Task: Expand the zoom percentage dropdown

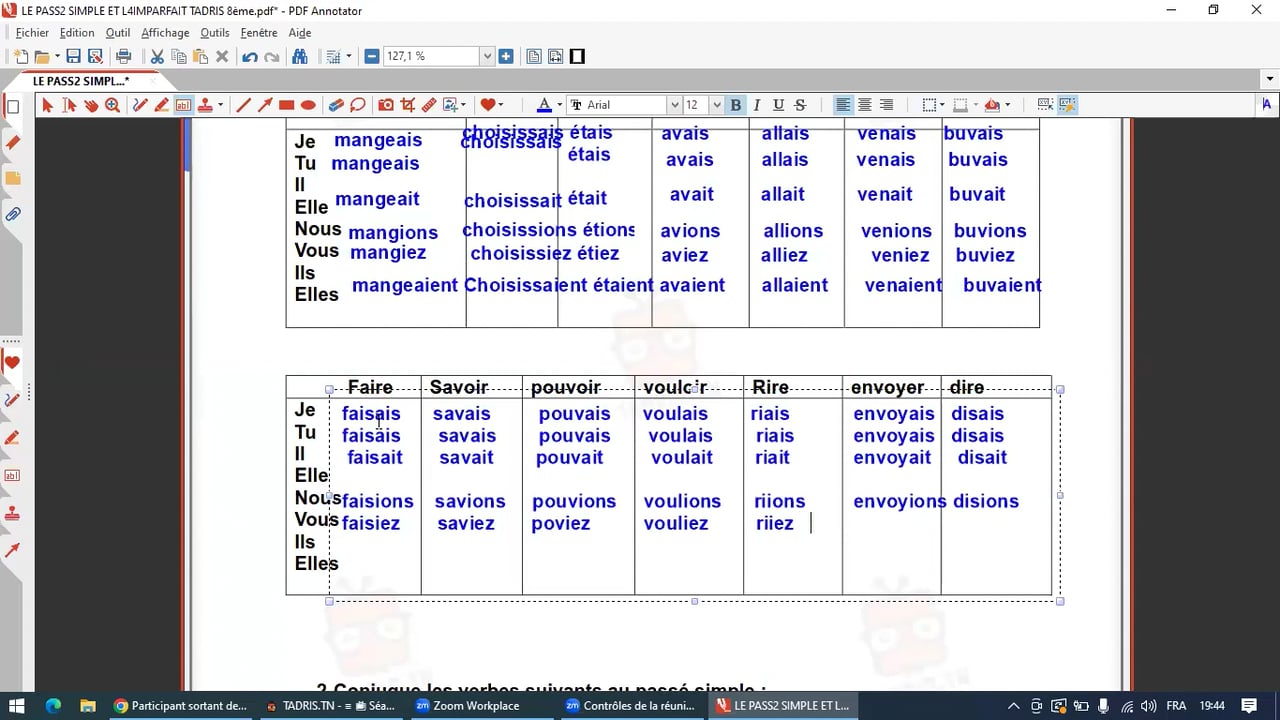Action: (x=488, y=57)
